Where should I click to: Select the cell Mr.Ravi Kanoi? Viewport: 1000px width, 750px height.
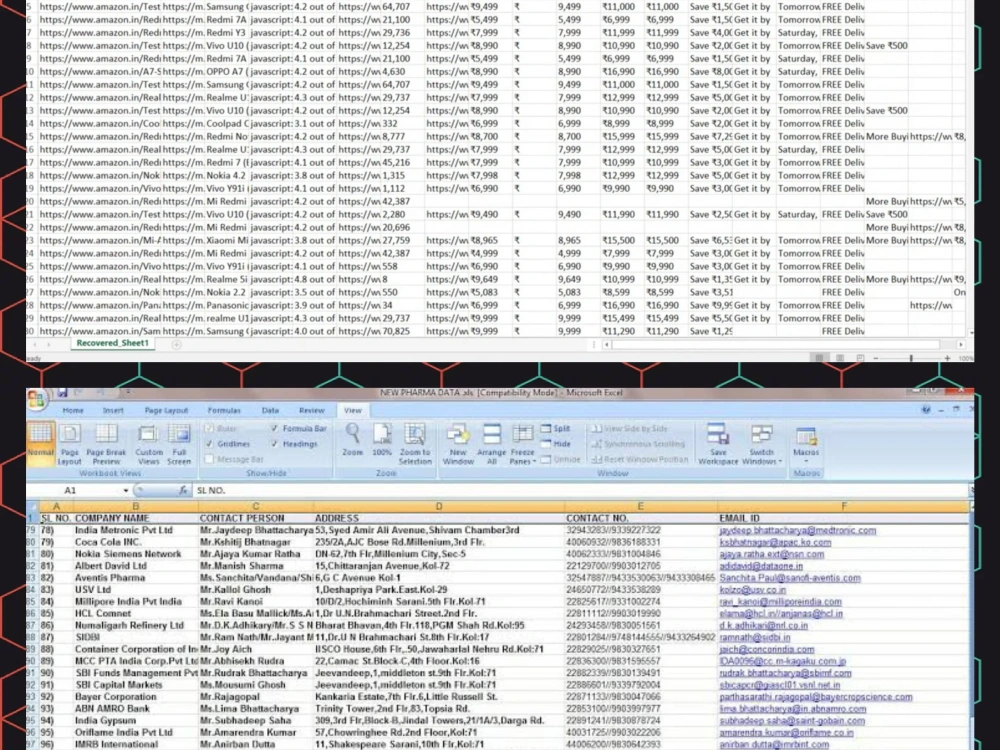point(255,601)
